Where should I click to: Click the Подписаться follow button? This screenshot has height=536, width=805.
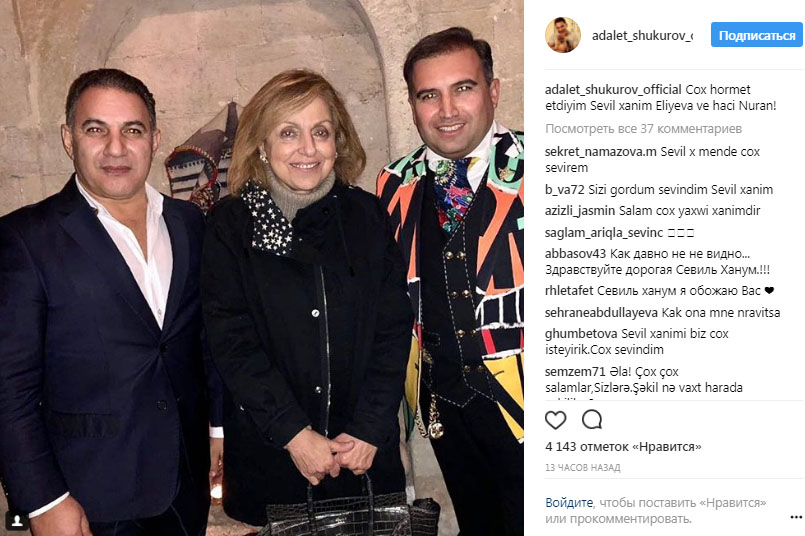point(757,35)
